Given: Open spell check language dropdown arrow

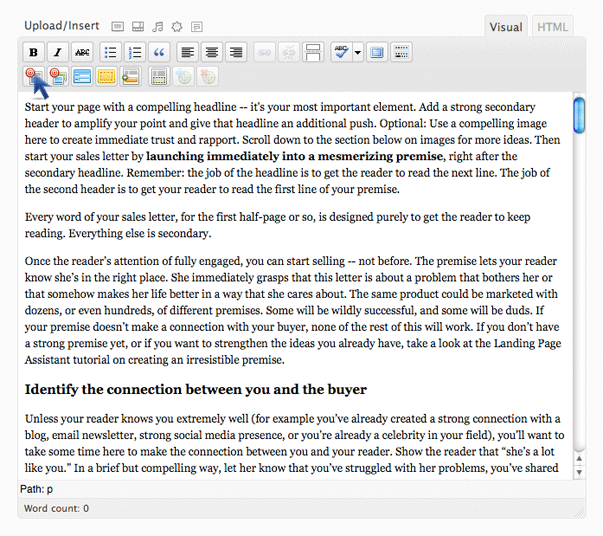Looking at the screenshot, I should click(357, 52).
